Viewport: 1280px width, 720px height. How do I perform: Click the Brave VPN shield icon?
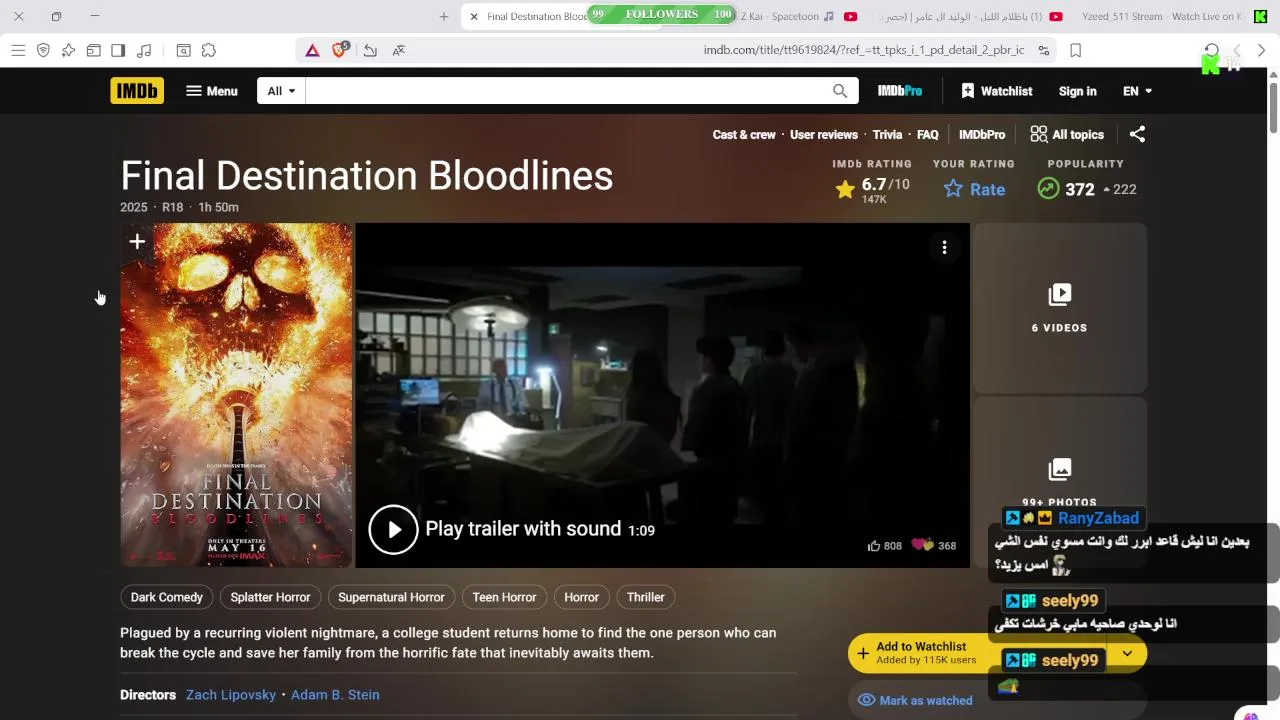pos(43,50)
